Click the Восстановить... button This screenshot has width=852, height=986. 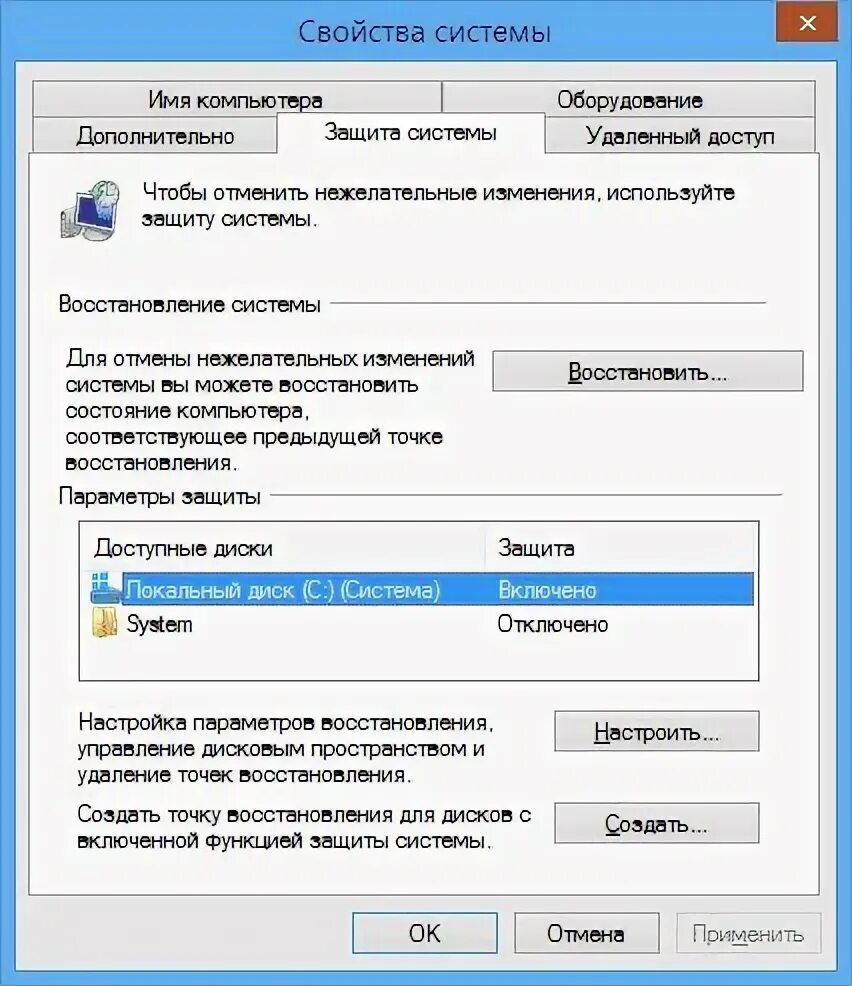648,372
